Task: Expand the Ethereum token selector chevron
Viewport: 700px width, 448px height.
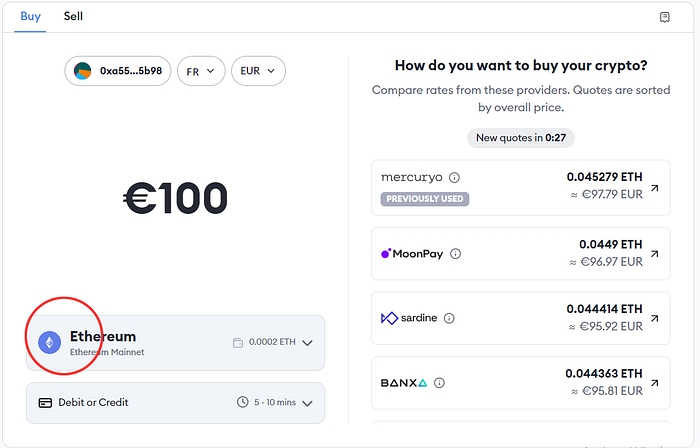Action: 307,343
